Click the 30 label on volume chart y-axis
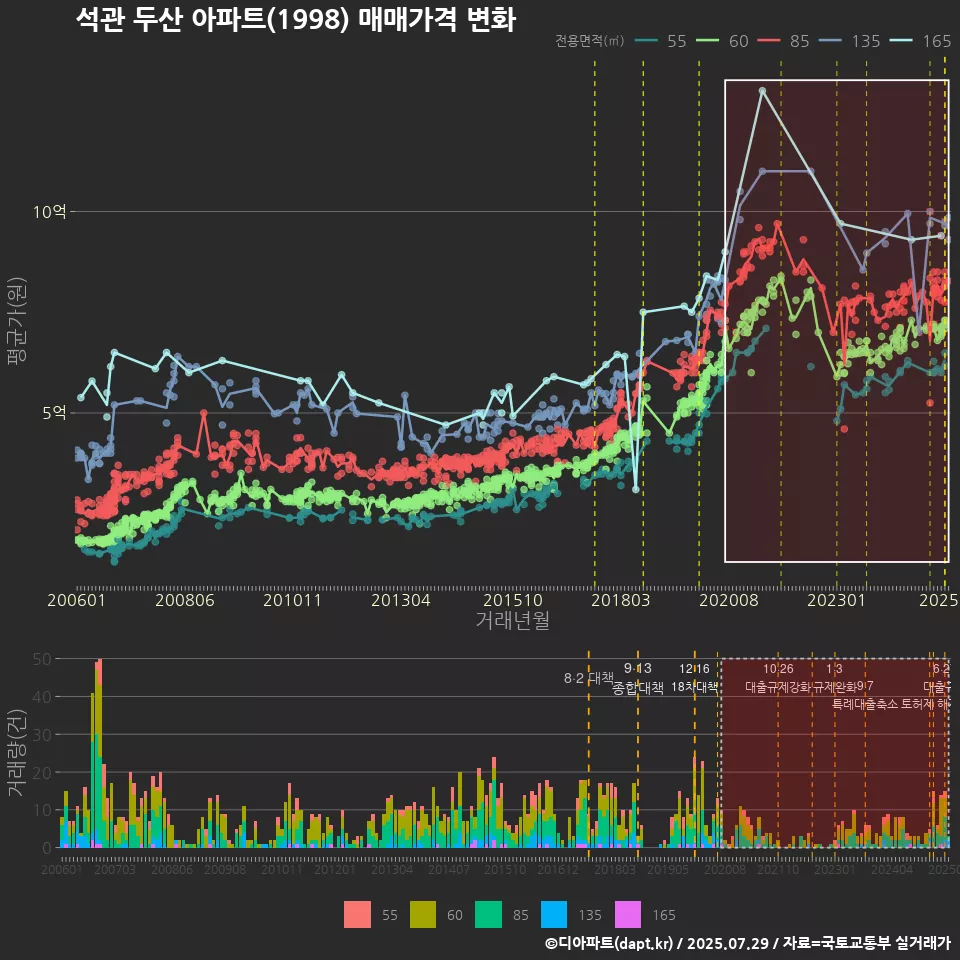The width and height of the screenshot is (960, 960). point(42,735)
